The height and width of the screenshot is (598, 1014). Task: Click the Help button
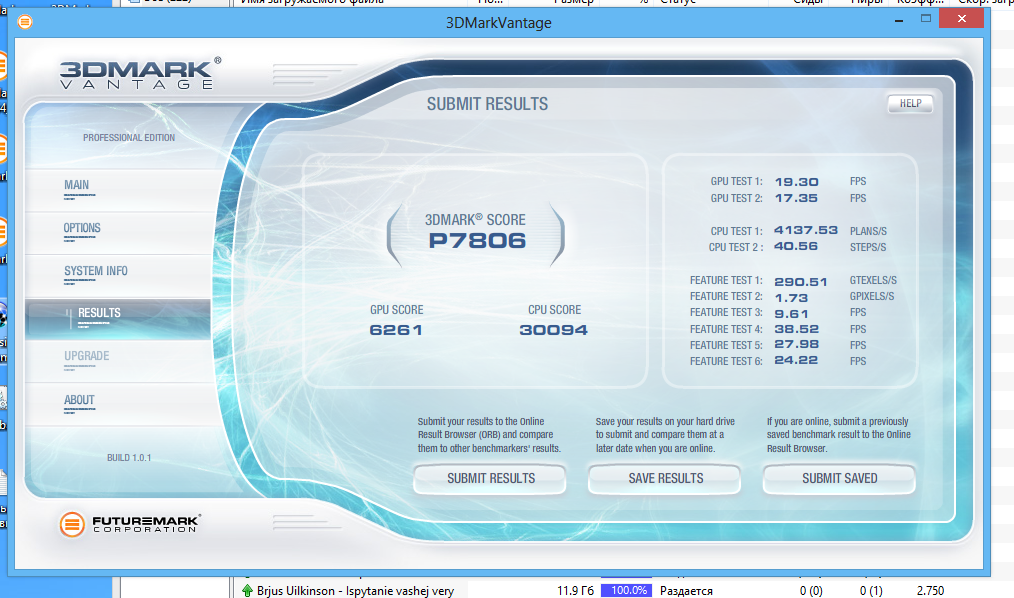pos(910,103)
